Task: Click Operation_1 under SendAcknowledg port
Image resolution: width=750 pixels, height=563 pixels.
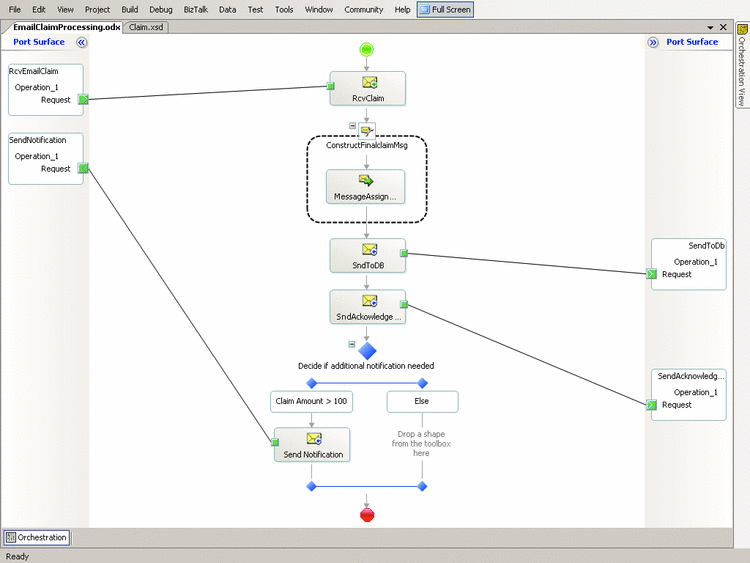Action: (x=695, y=393)
